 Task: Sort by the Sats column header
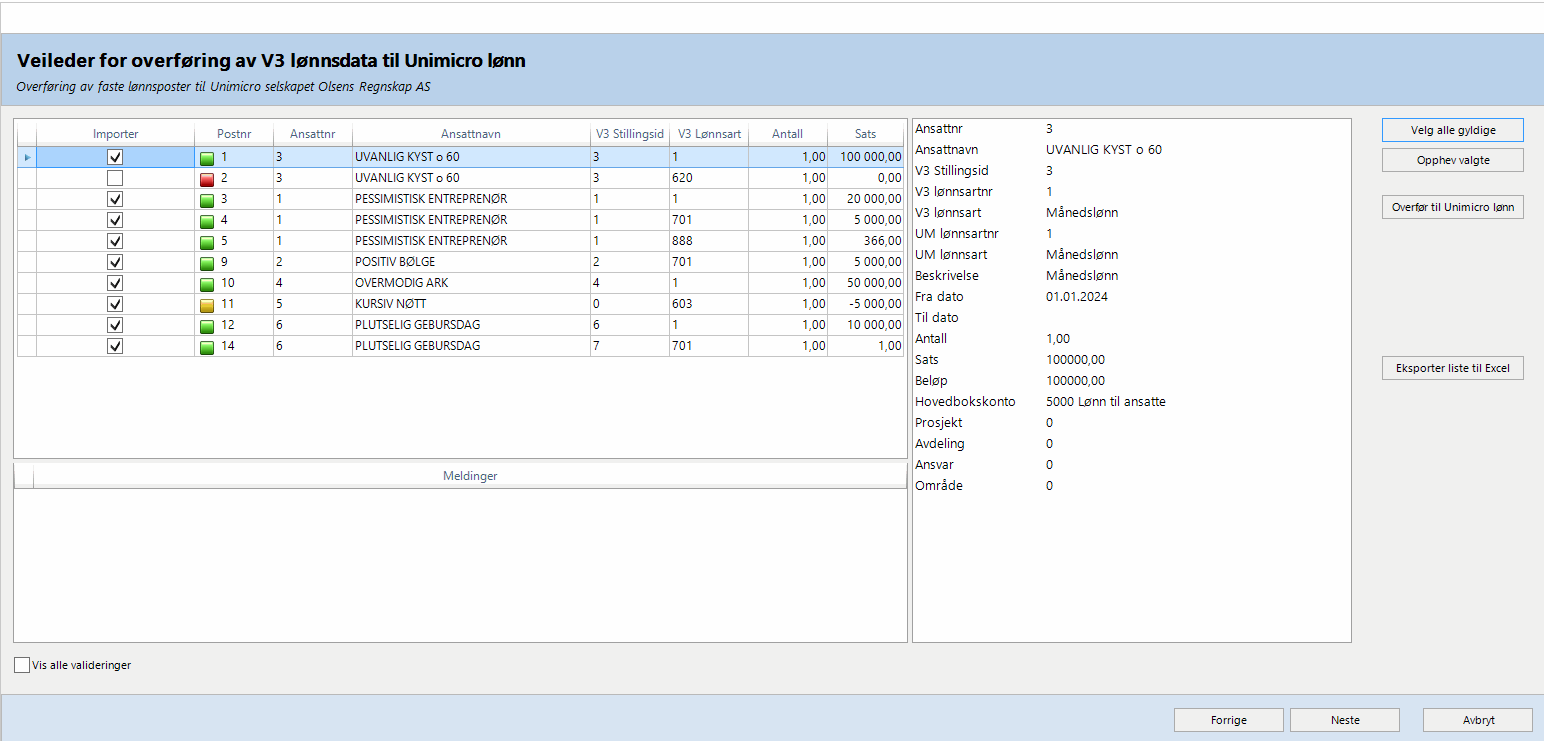click(865, 134)
